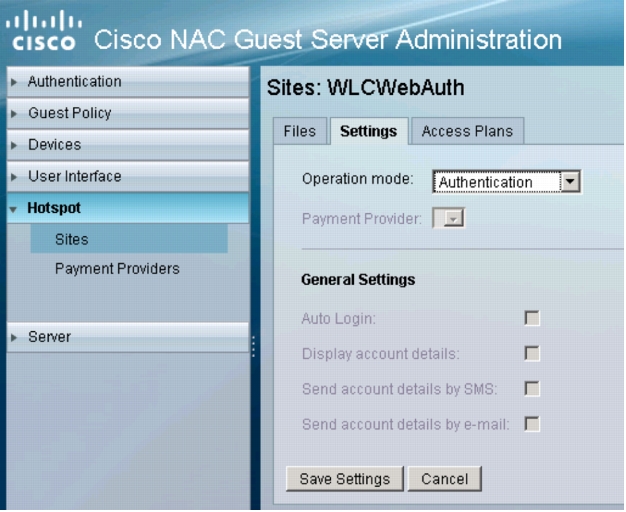
Task: Open the Guest Policy sidebar menu
Action: pos(128,113)
